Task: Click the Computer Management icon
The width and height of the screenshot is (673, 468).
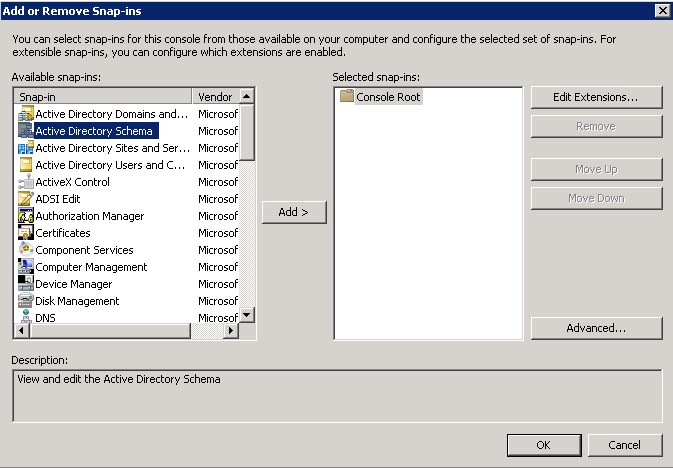Action: 26,267
